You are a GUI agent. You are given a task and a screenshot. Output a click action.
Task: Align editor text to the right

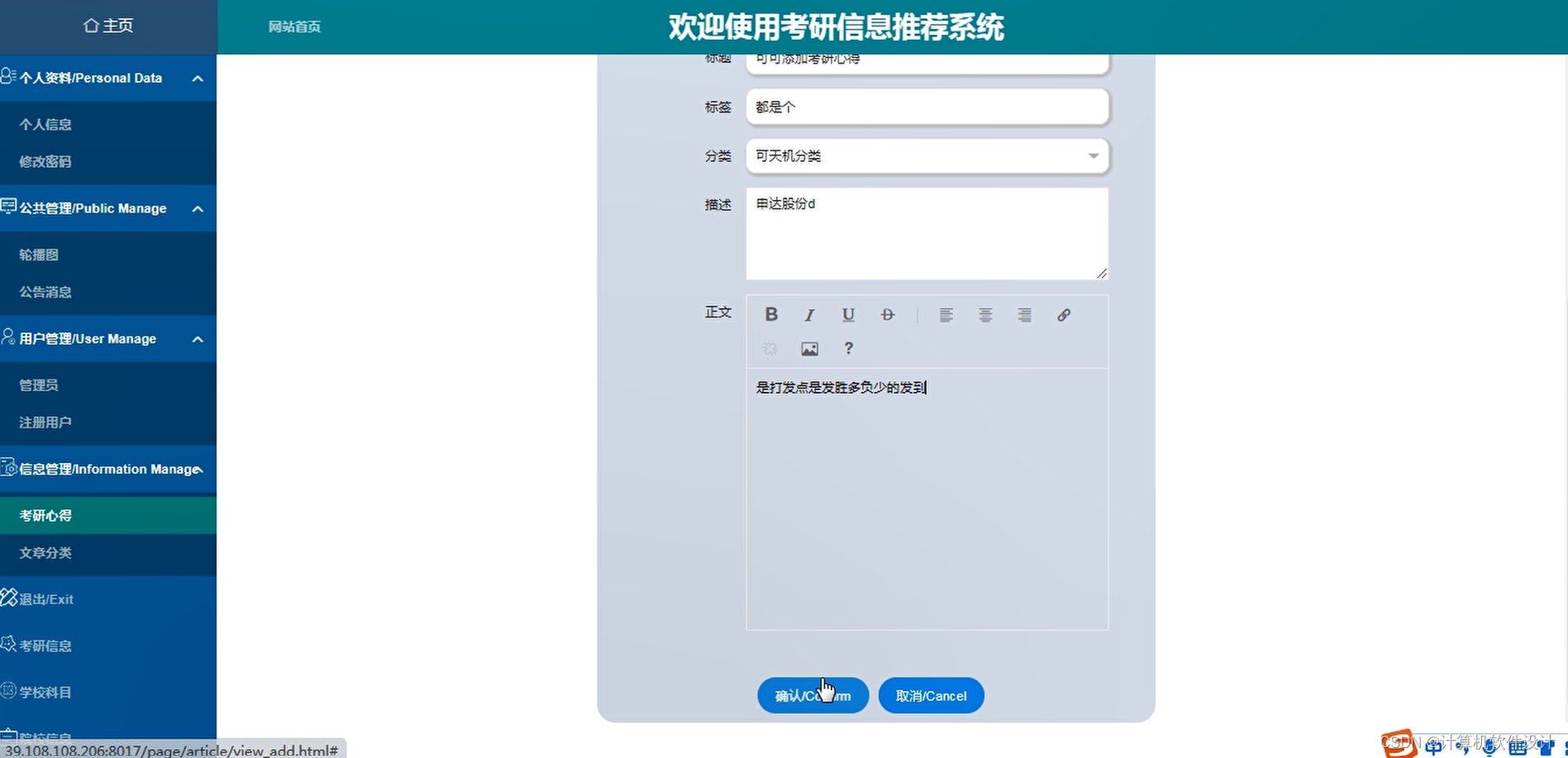coord(1024,315)
